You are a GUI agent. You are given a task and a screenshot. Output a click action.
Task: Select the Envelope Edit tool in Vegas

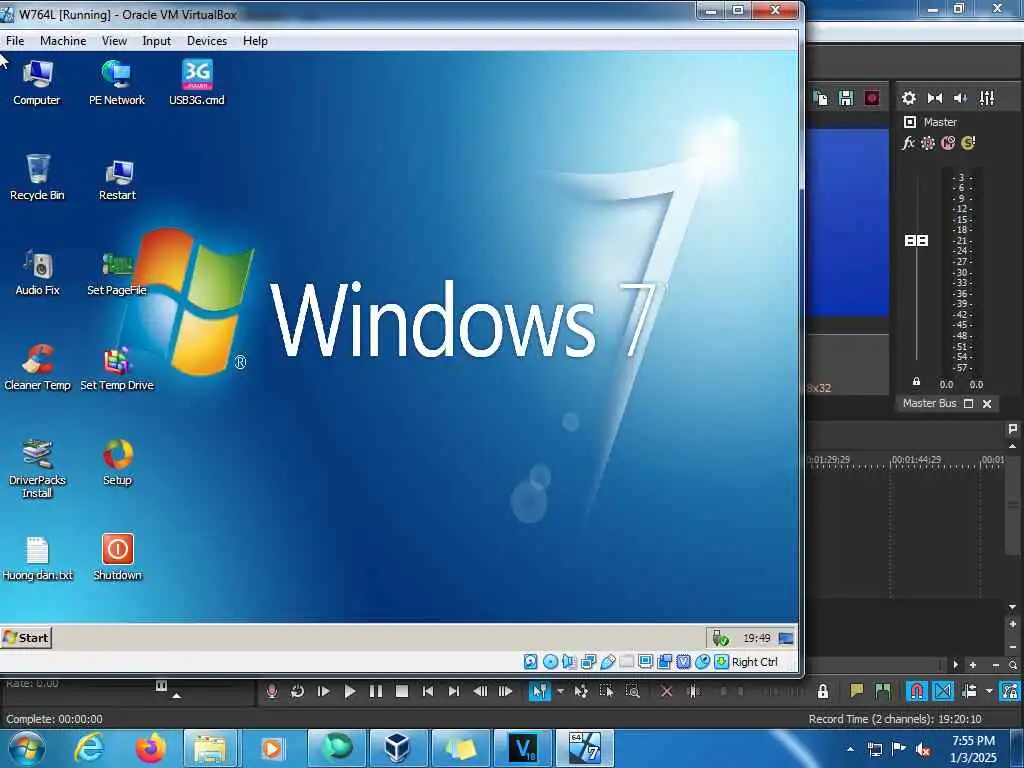[581, 691]
